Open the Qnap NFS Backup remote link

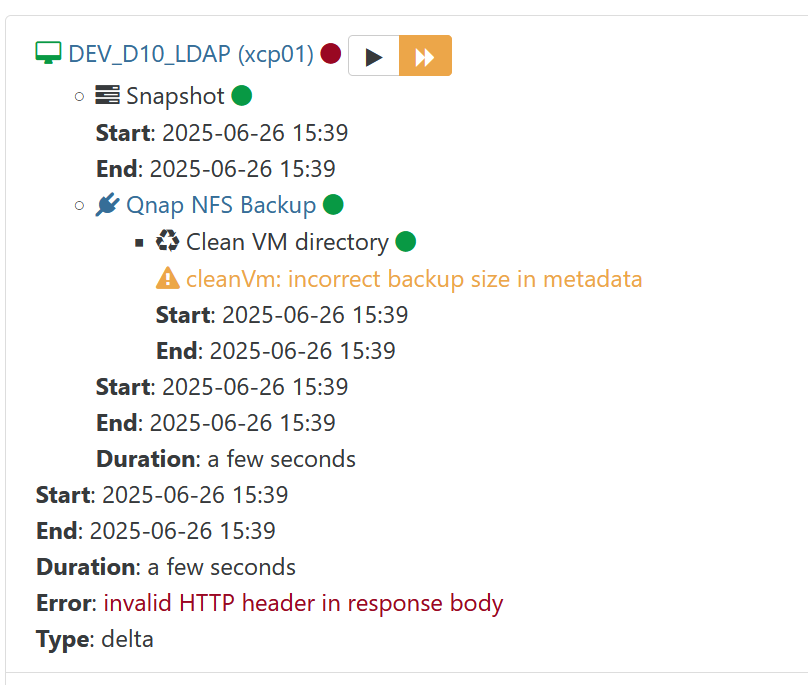[x=221, y=205]
